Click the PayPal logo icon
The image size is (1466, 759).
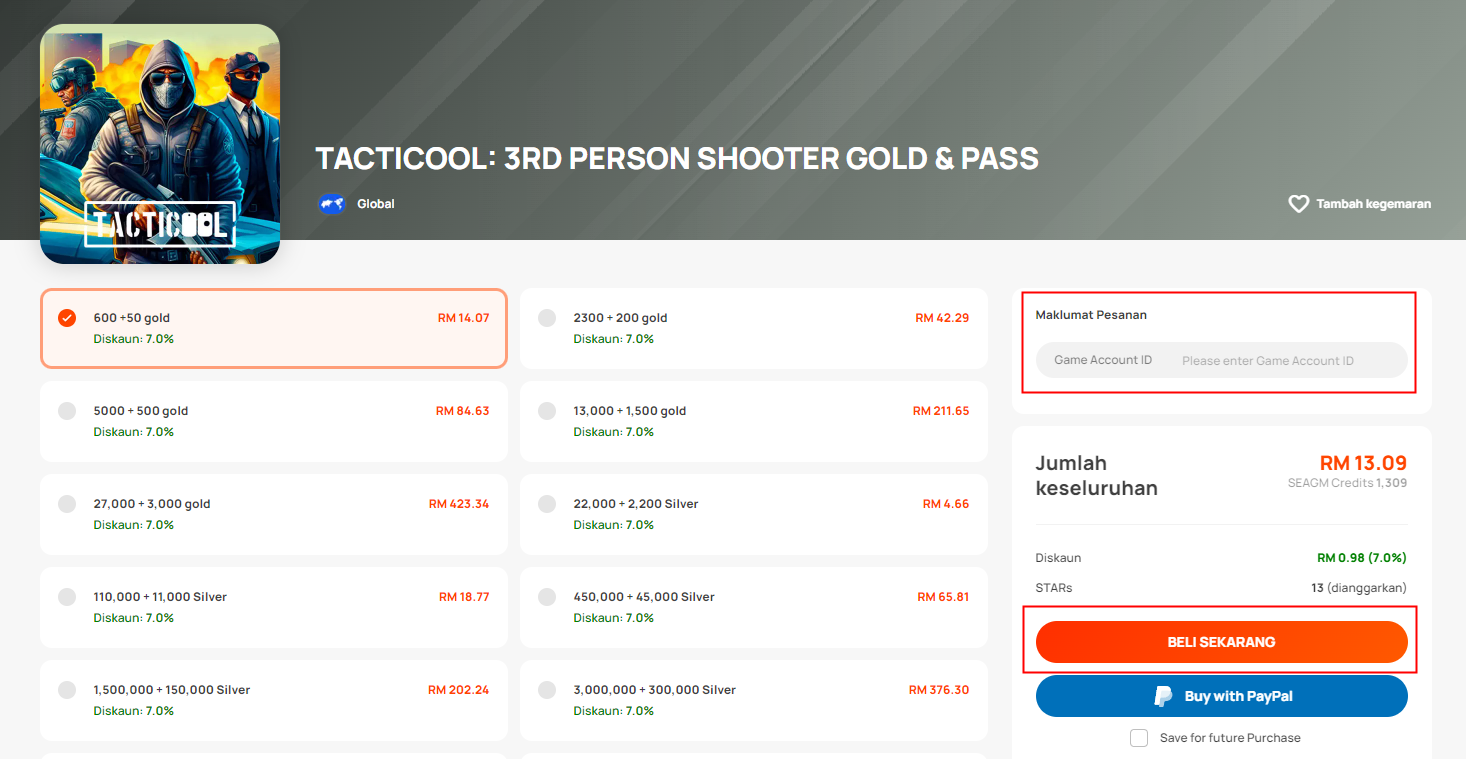point(1163,696)
